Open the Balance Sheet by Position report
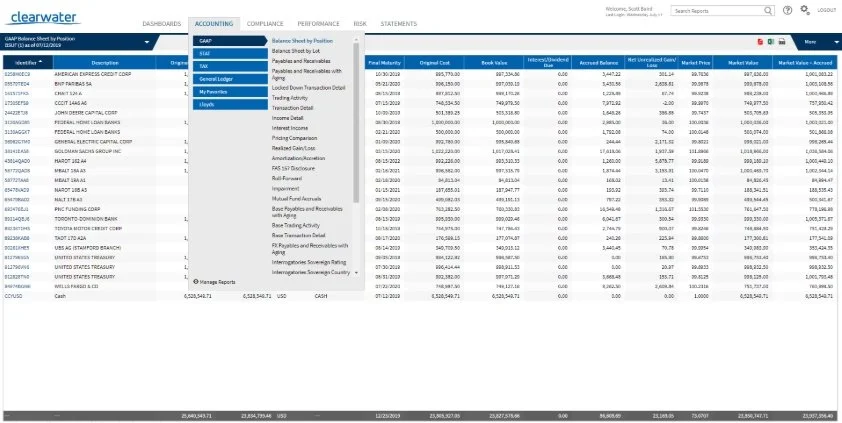 point(302,41)
